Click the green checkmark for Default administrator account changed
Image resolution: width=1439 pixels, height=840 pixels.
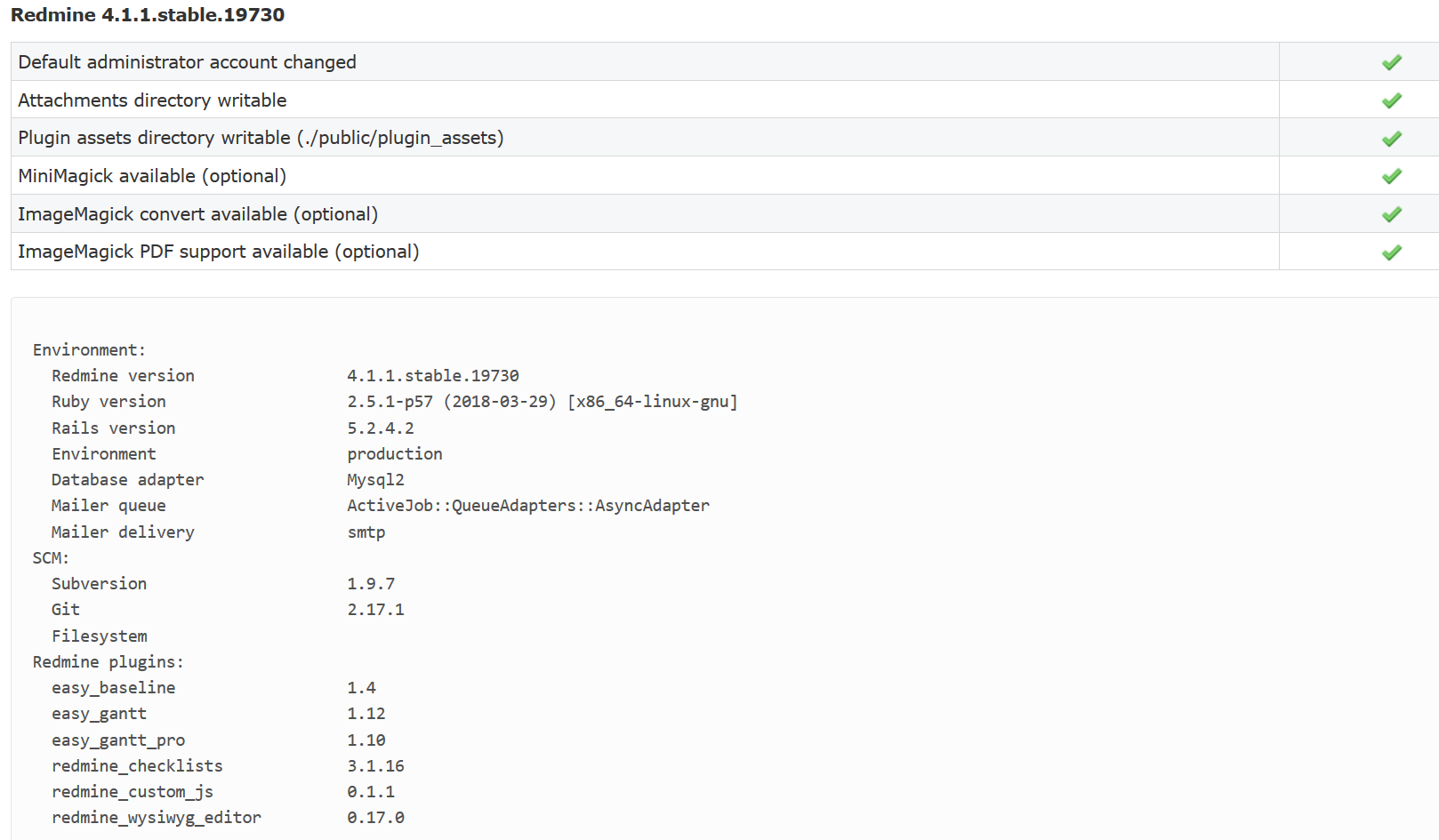point(1392,62)
